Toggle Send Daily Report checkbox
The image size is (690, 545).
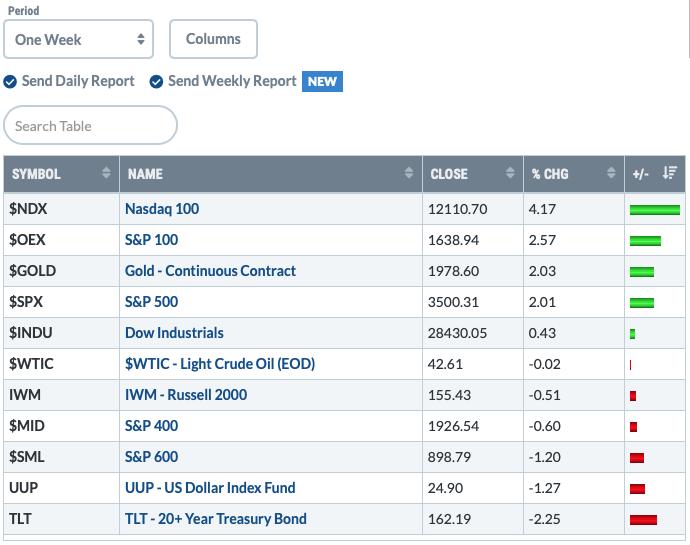click(10, 81)
